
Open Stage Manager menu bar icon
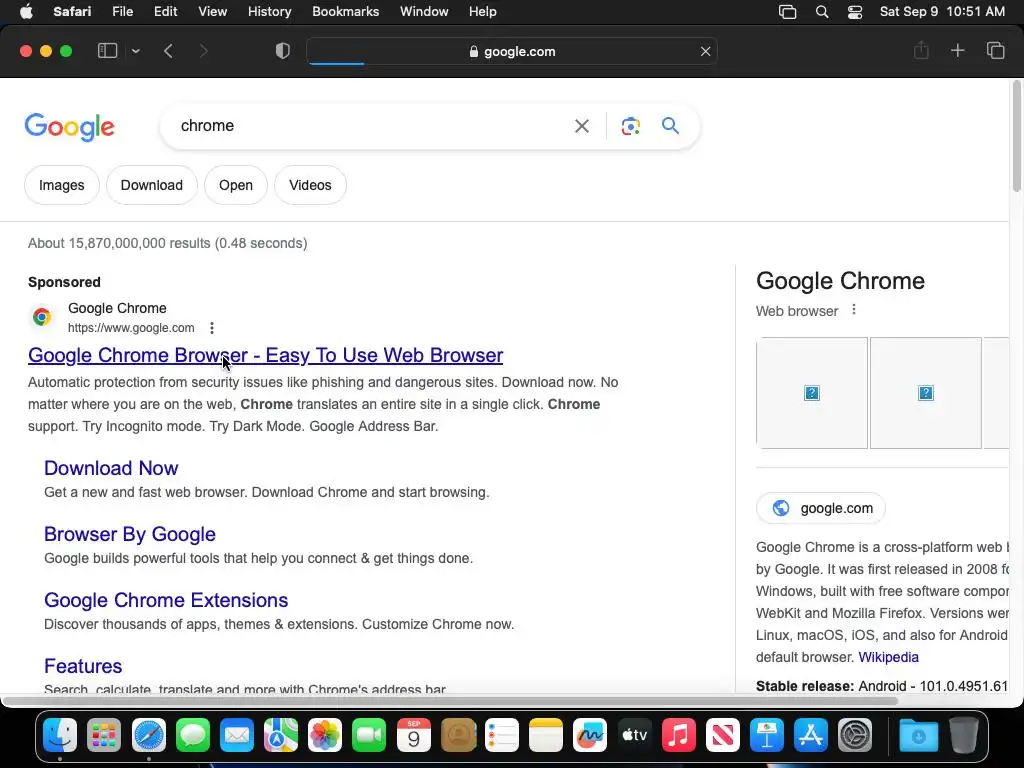click(x=788, y=12)
